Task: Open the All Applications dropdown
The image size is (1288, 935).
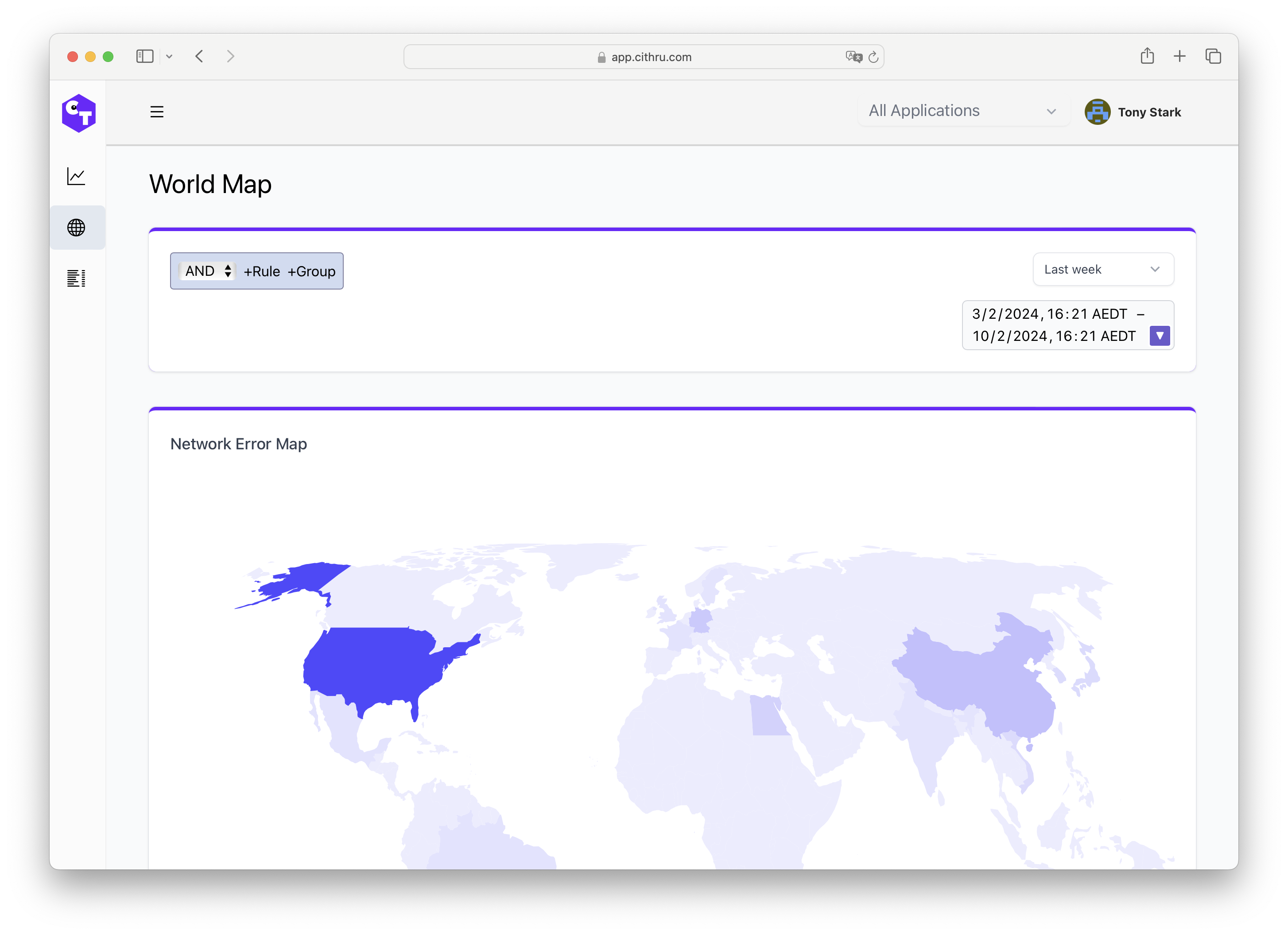Action: tap(963, 111)
